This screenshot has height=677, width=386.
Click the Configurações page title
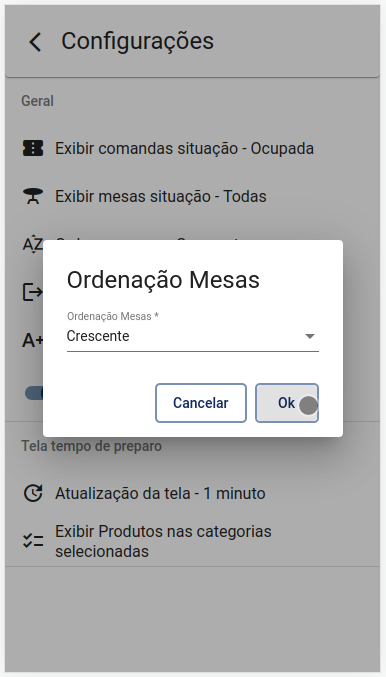137,41
